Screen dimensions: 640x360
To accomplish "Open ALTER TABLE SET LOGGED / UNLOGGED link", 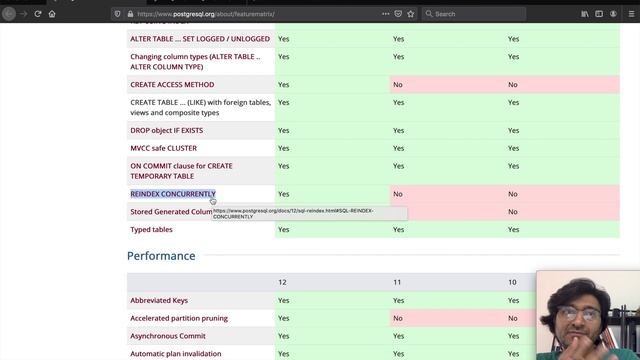I will point(200,39).
